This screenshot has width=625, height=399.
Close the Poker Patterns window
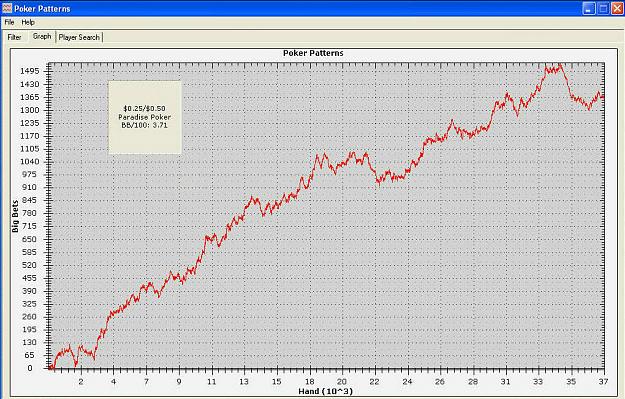click(x=618, y=8)
